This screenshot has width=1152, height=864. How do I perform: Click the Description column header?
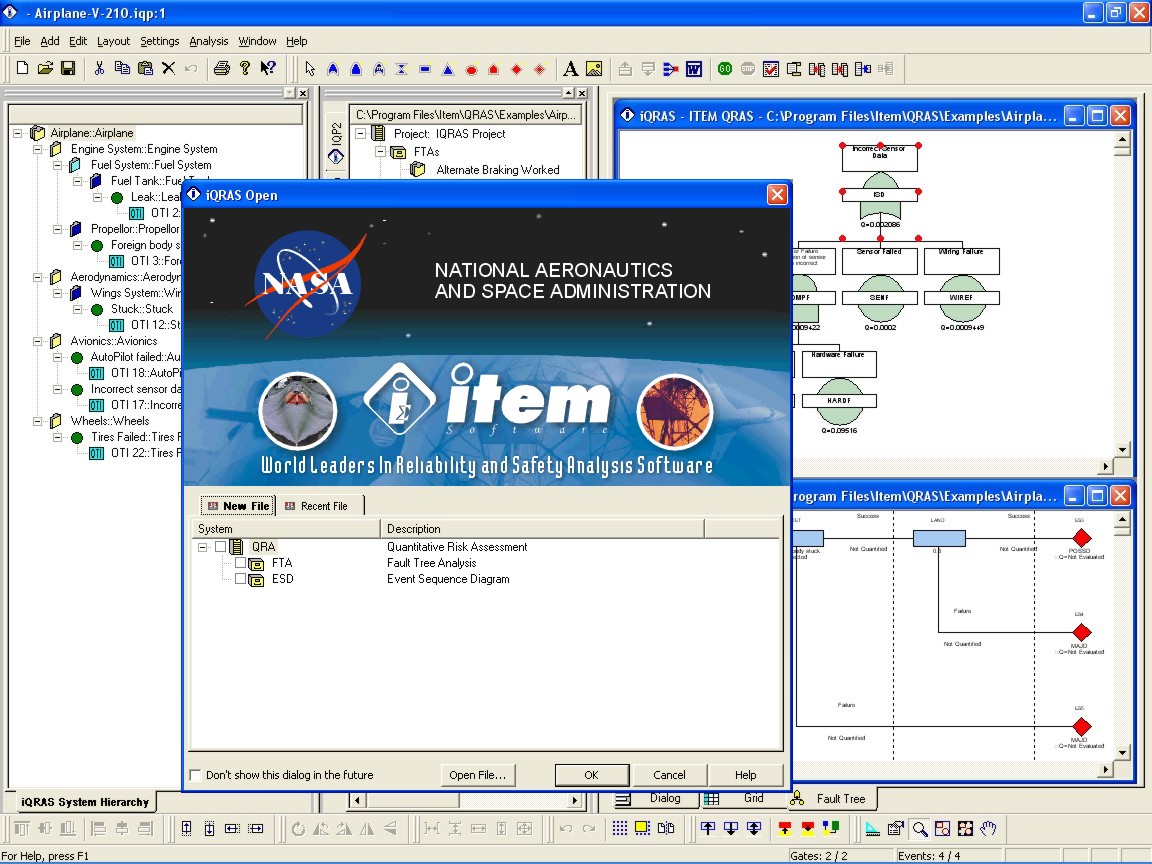pyautogui.click(x=542, y=529)
